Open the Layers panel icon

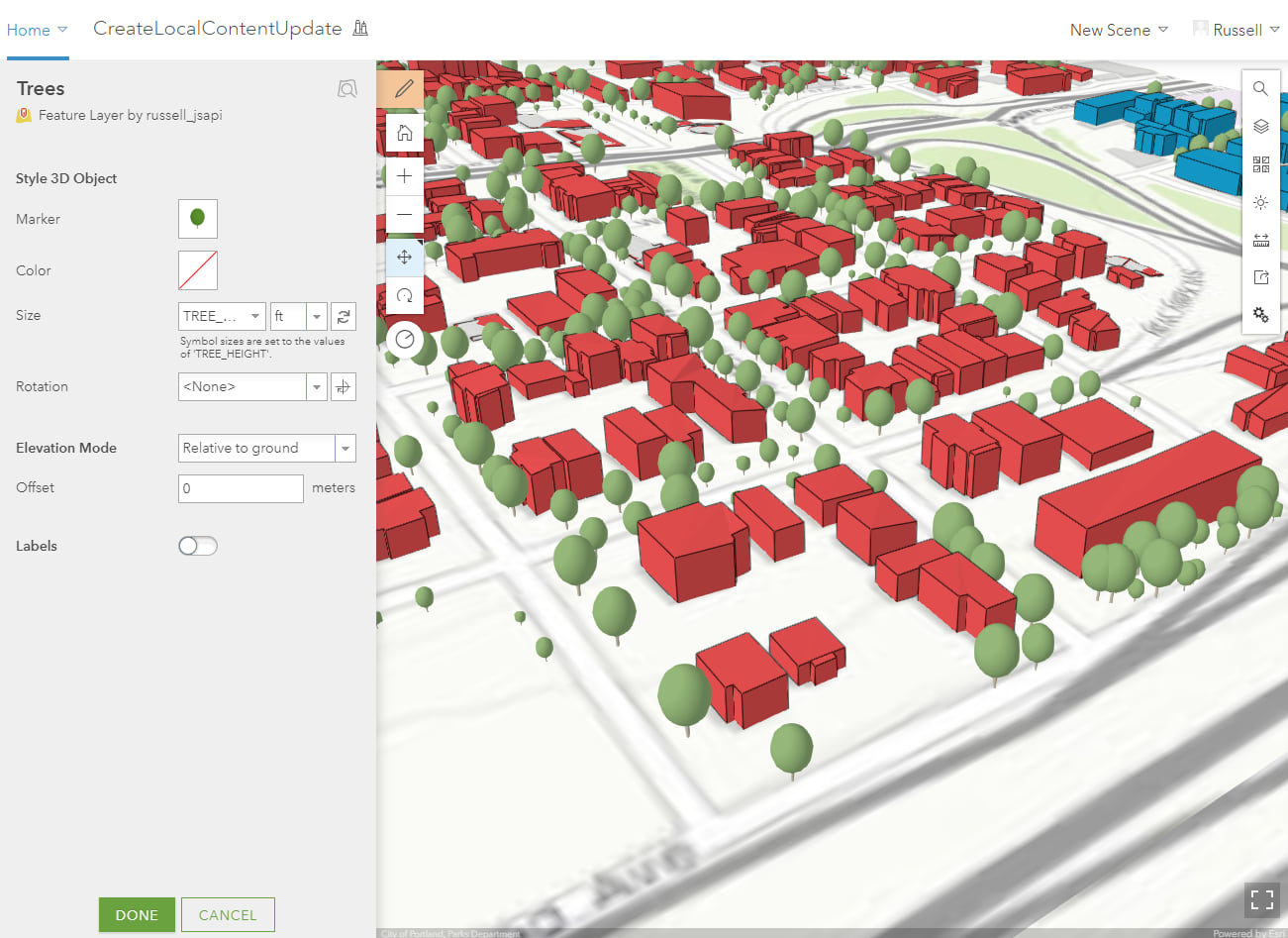[1260, 126]
